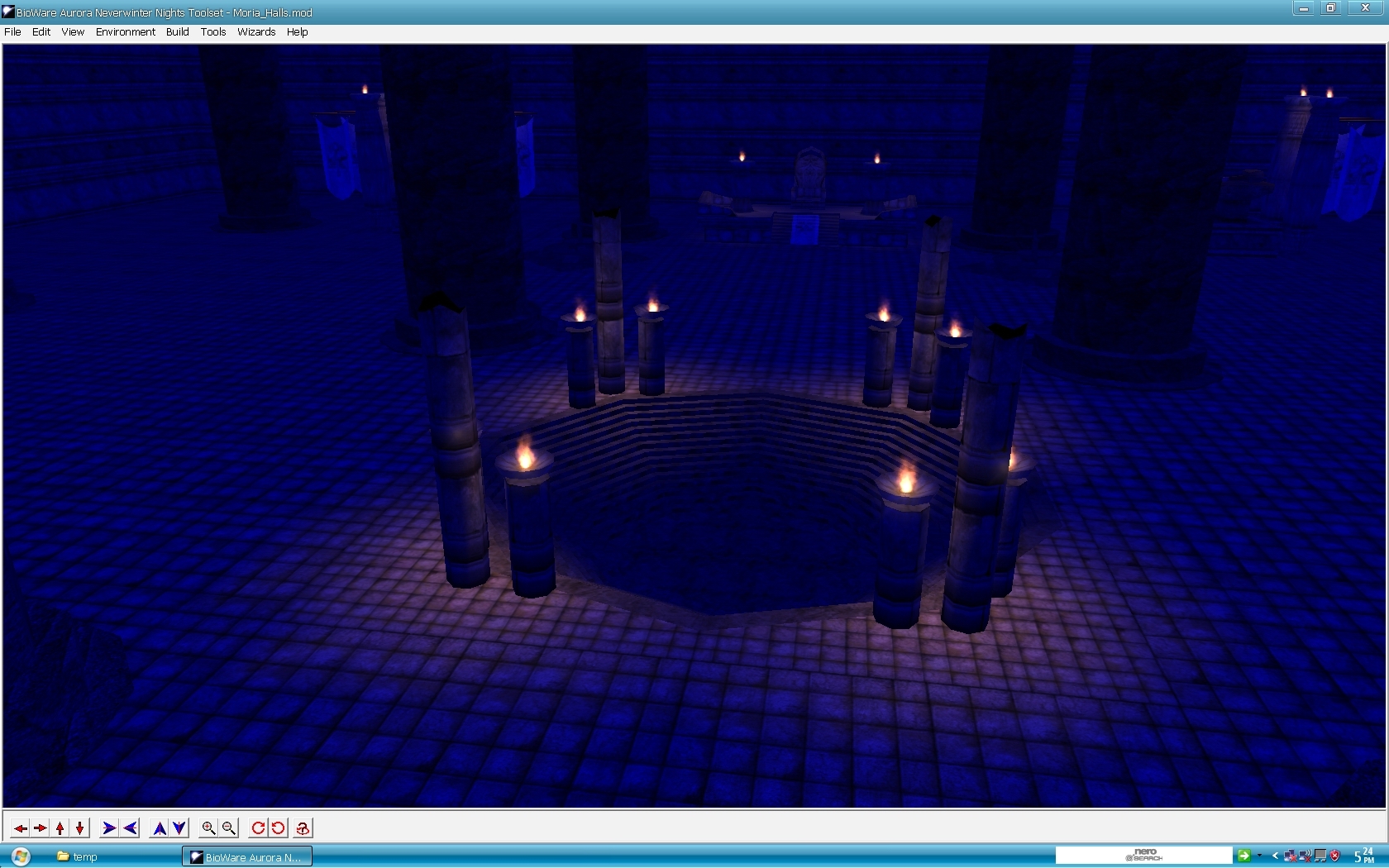Zoom in with the plus magnifier
Screen dimensions: 1389x868
coord(209,828)
